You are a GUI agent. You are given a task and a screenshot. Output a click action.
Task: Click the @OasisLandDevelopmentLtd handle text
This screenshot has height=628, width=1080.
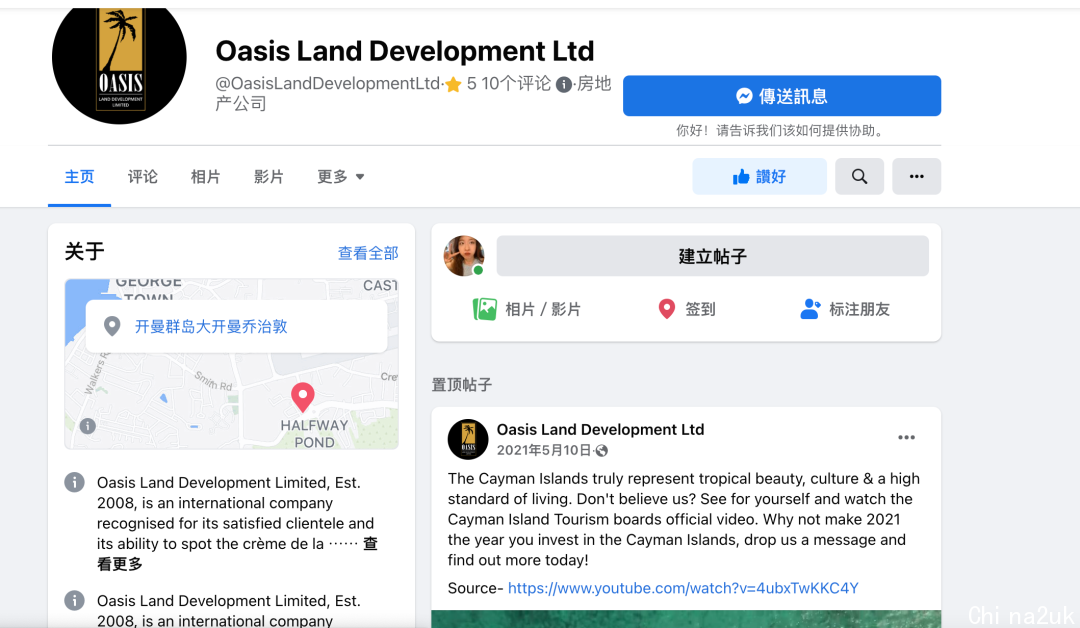point(328,83)
